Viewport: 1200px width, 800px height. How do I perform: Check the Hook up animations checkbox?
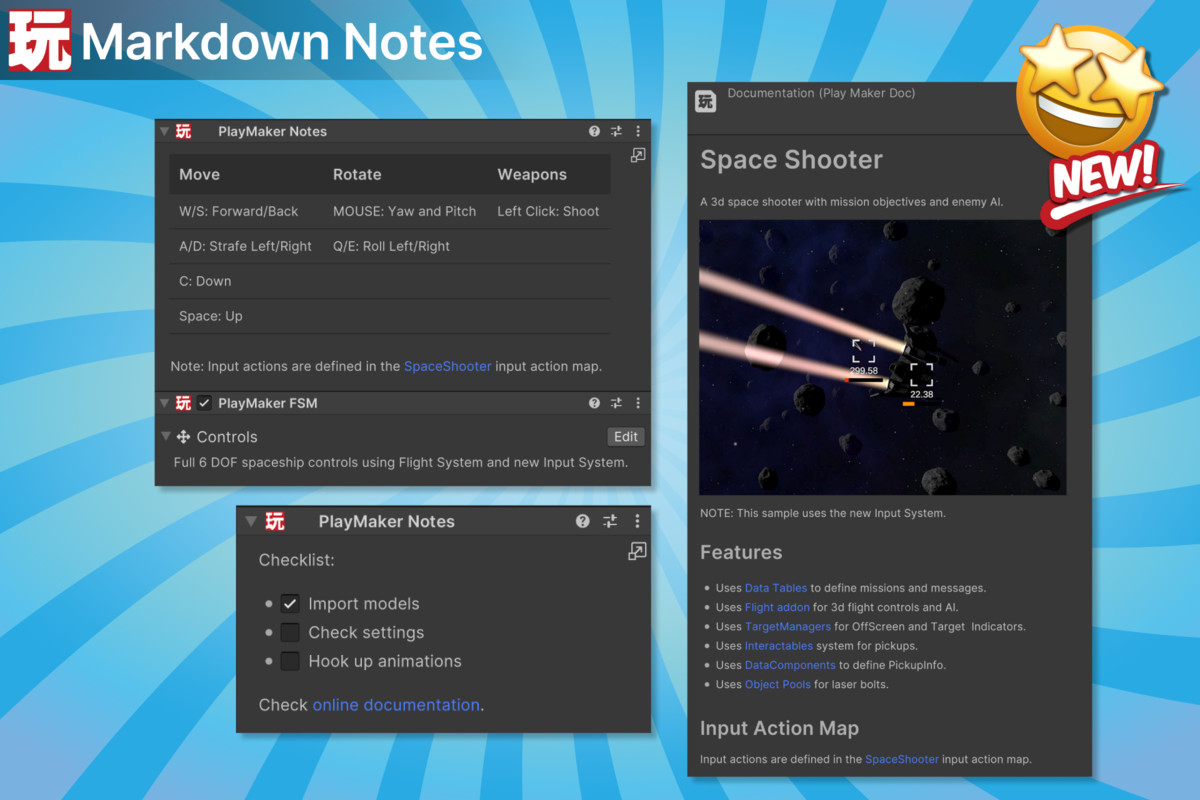[x=290, y=661]
